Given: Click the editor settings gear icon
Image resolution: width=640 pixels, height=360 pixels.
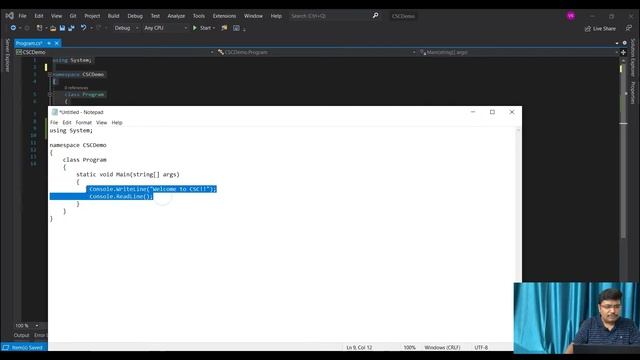Looking at the screenshot, I should [x=624, y=43].
